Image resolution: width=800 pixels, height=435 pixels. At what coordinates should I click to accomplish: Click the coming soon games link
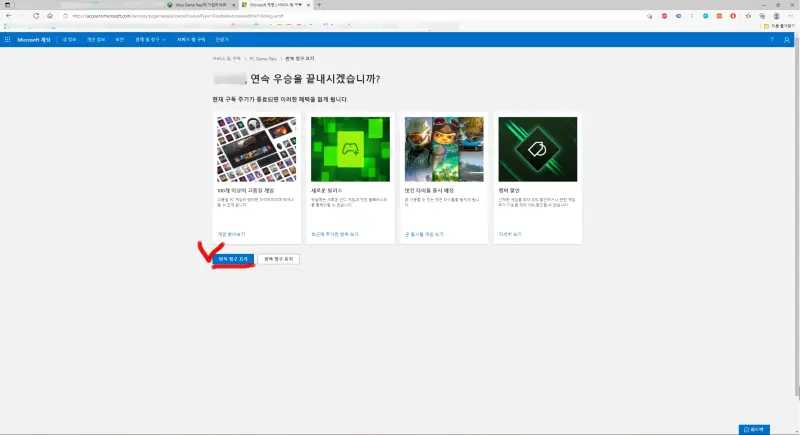(424, 234)
